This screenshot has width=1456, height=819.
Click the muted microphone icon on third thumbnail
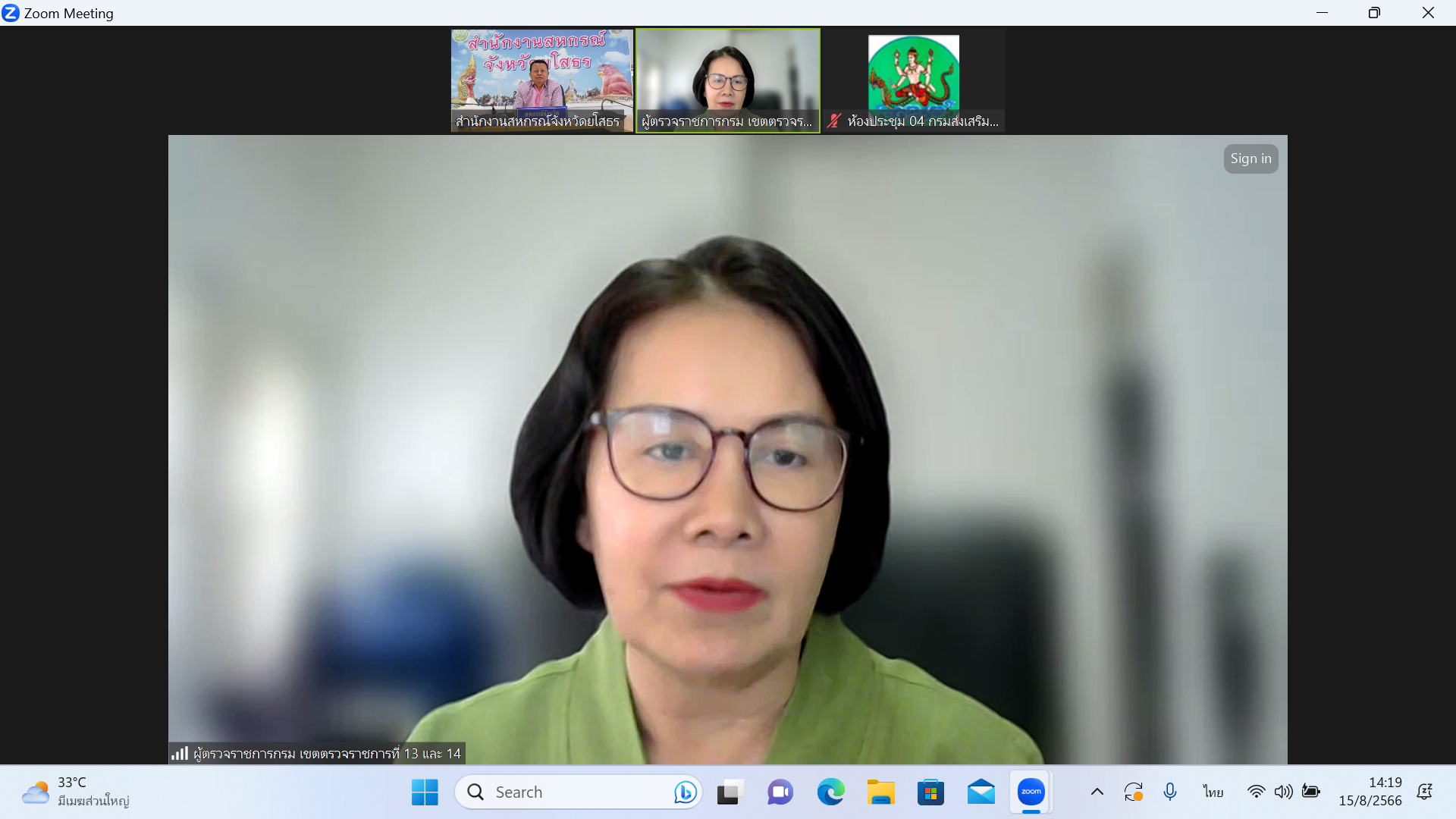click(834, 121)
